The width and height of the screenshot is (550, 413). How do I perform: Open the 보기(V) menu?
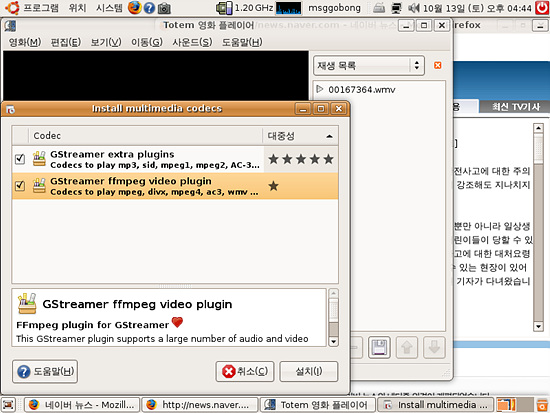tap(106, 42)
